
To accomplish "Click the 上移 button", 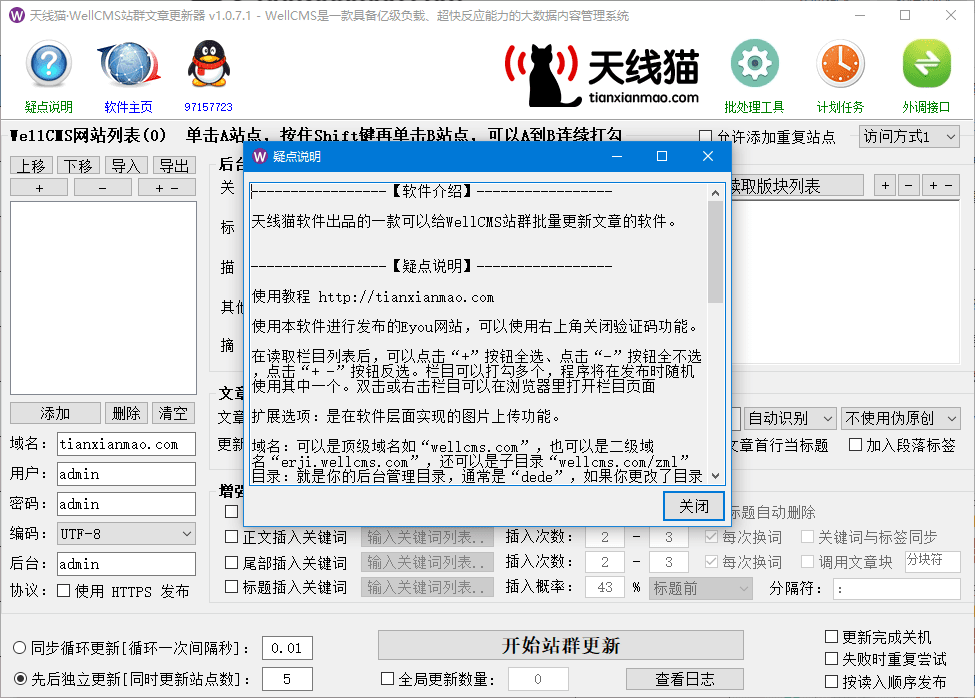I will click(x=32, y=166).
